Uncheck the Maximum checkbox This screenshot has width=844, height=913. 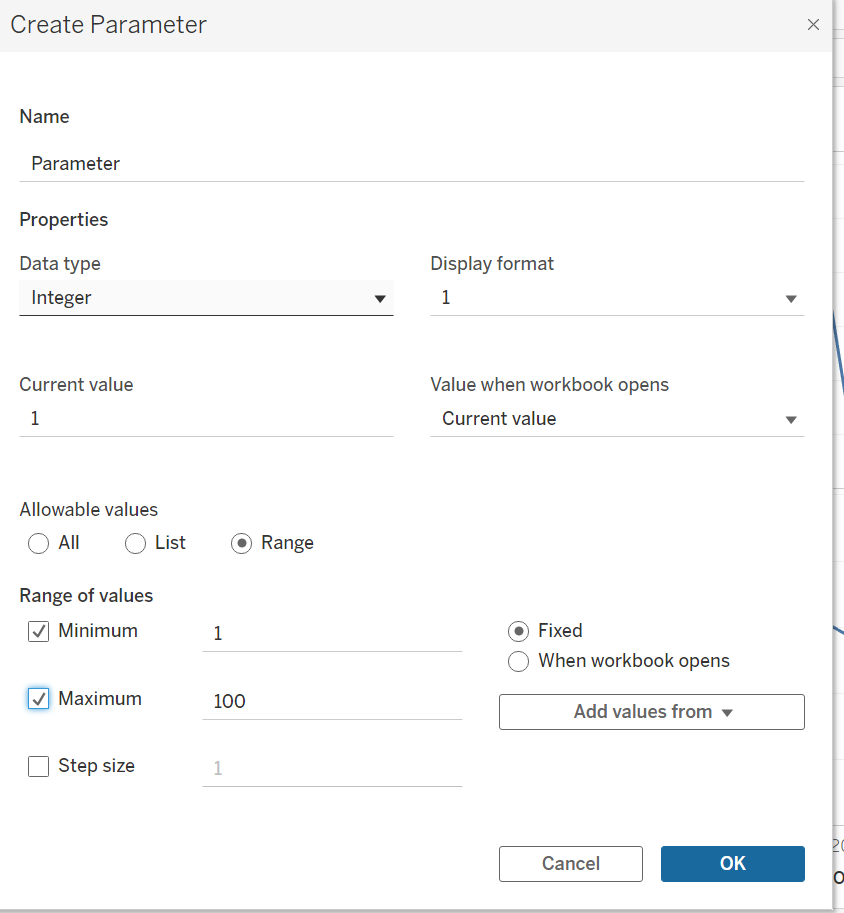tap(39, 699)
